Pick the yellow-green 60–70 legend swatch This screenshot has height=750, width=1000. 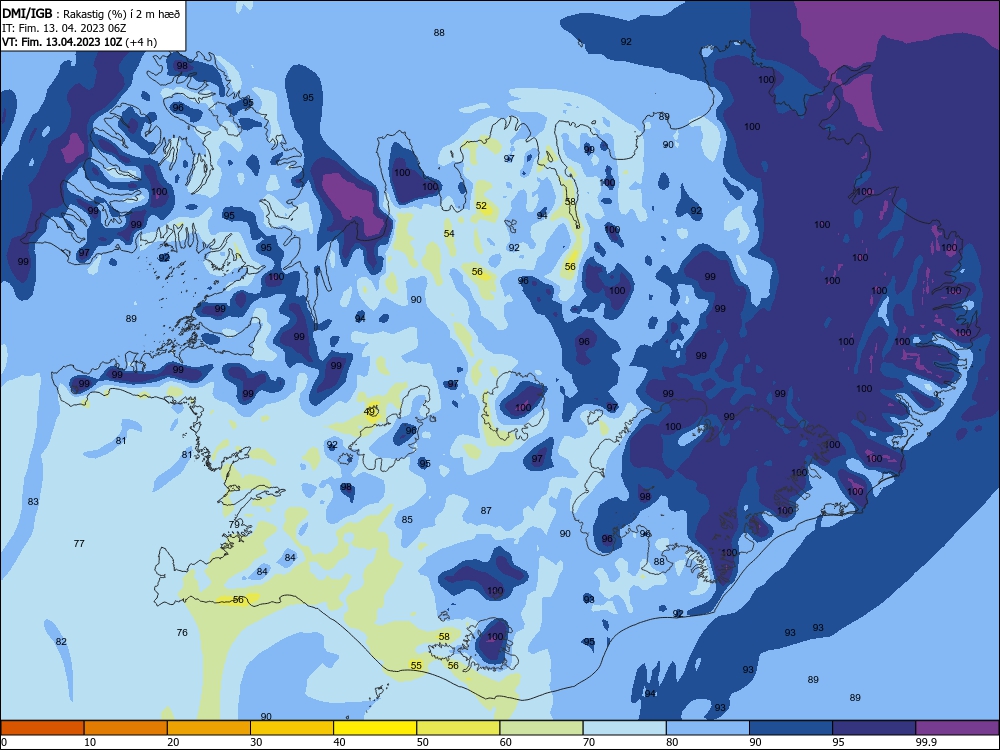click(541, 728)
